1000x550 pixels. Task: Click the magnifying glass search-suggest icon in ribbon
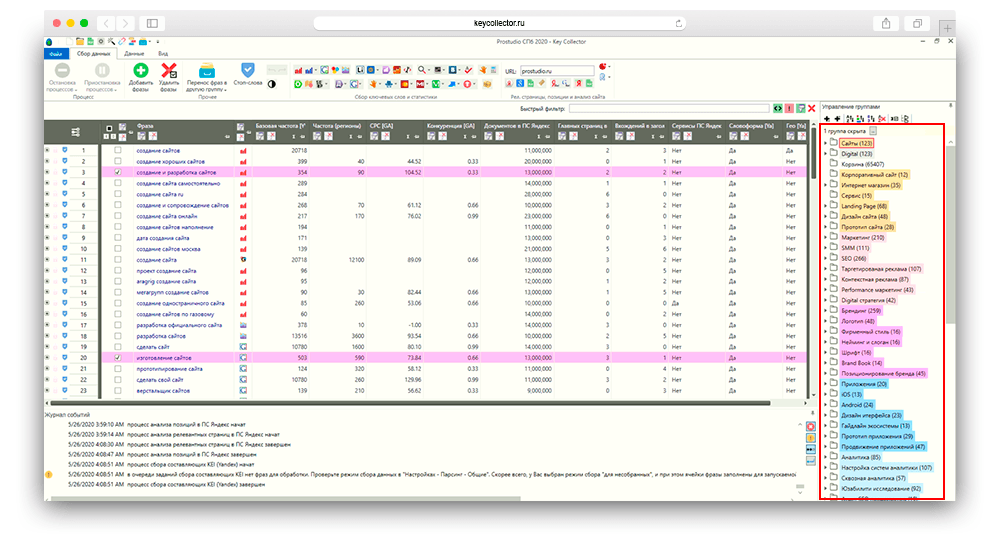coord(422,70)
